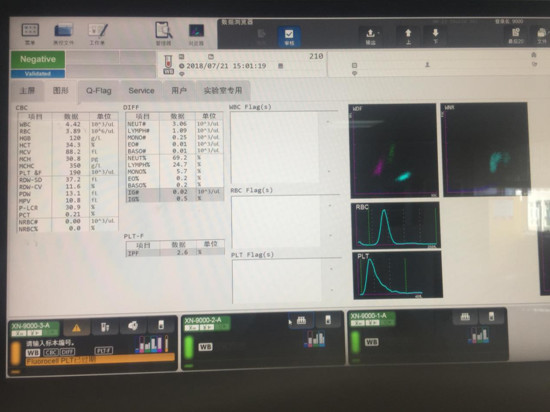
Task: Click the Validate (审核) checkmark button
Action: coord(289,36)
